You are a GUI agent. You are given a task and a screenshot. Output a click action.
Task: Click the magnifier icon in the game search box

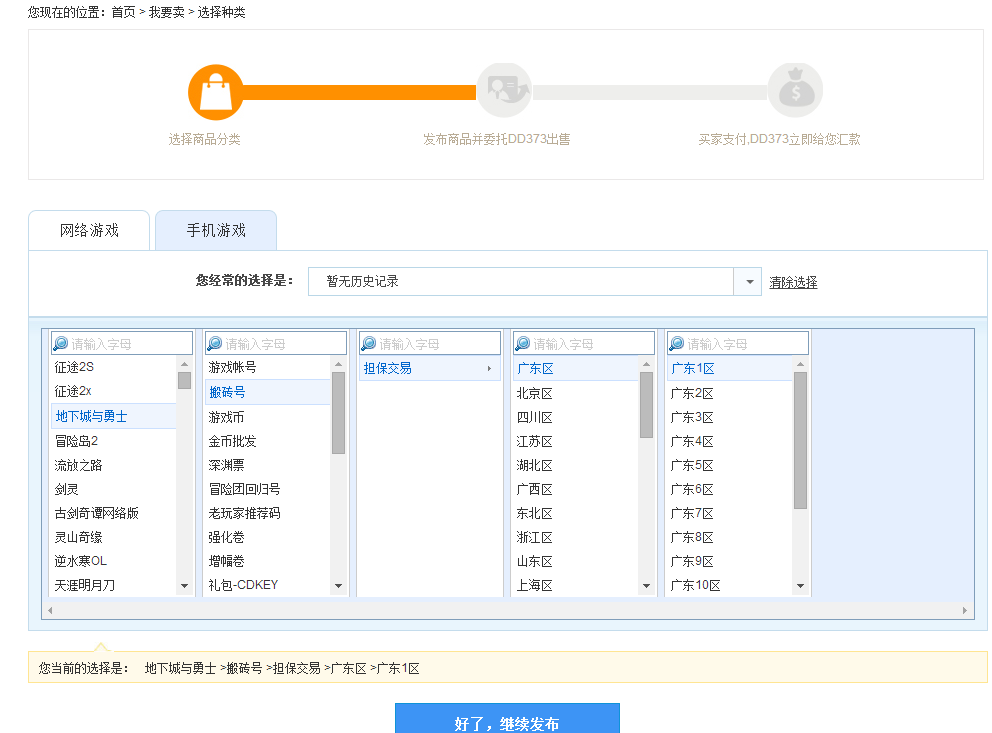click(x=61, y=343)
